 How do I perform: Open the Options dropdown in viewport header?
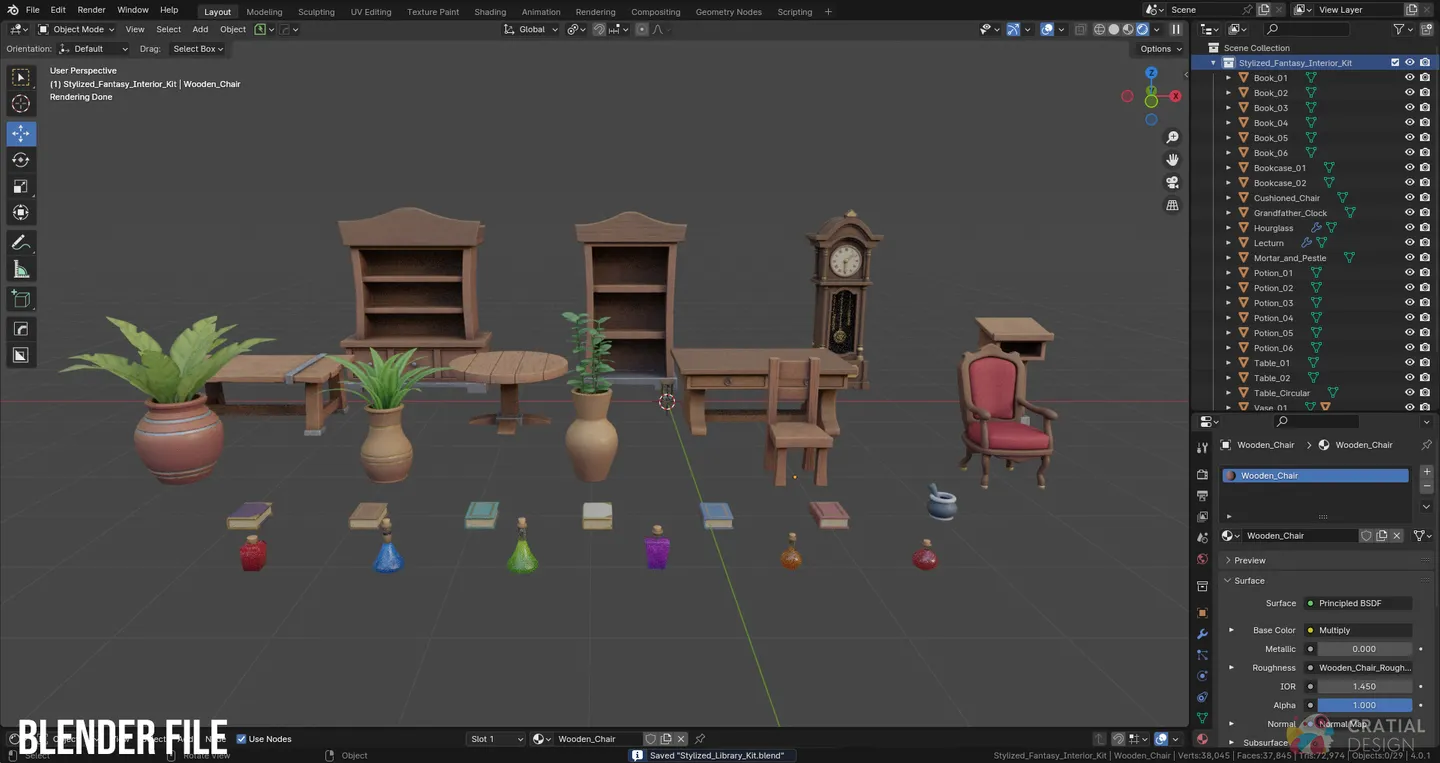[1160, 49]
